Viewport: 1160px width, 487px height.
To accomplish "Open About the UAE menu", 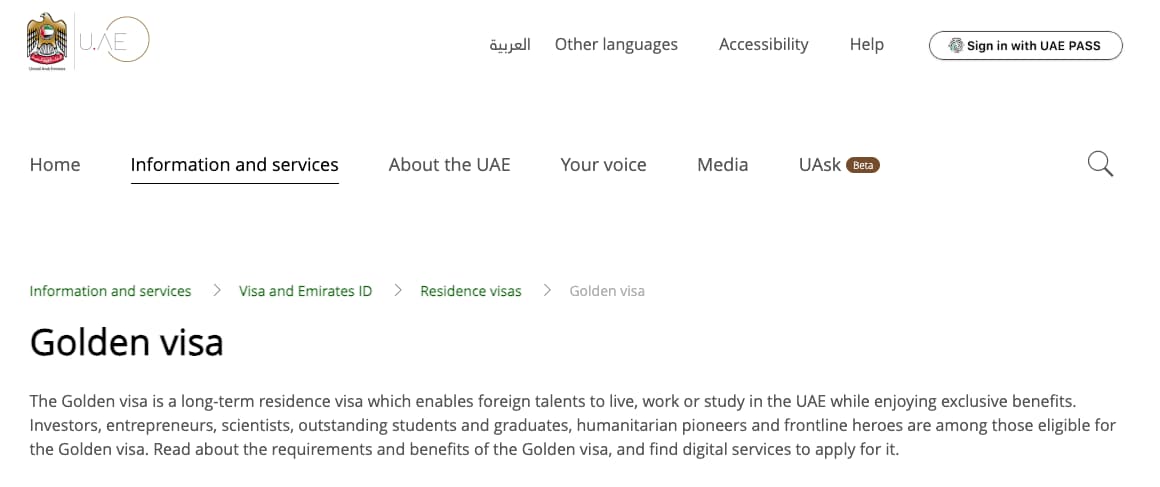I will click(450, 164).
